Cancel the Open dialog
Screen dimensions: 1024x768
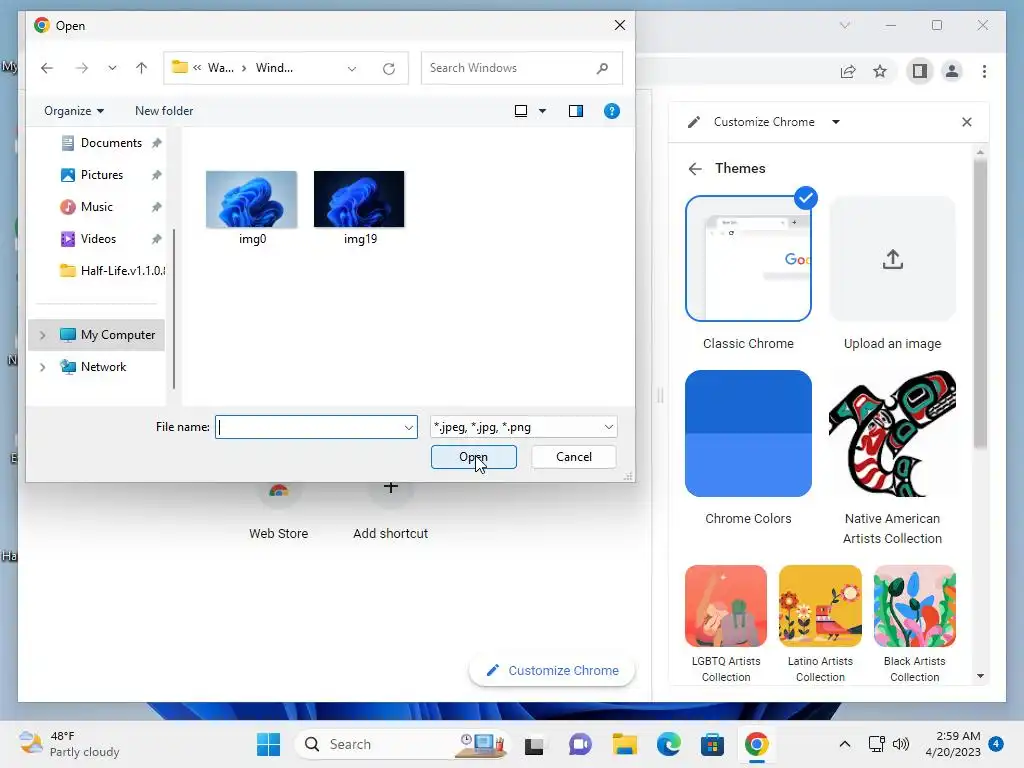point(573,457)
